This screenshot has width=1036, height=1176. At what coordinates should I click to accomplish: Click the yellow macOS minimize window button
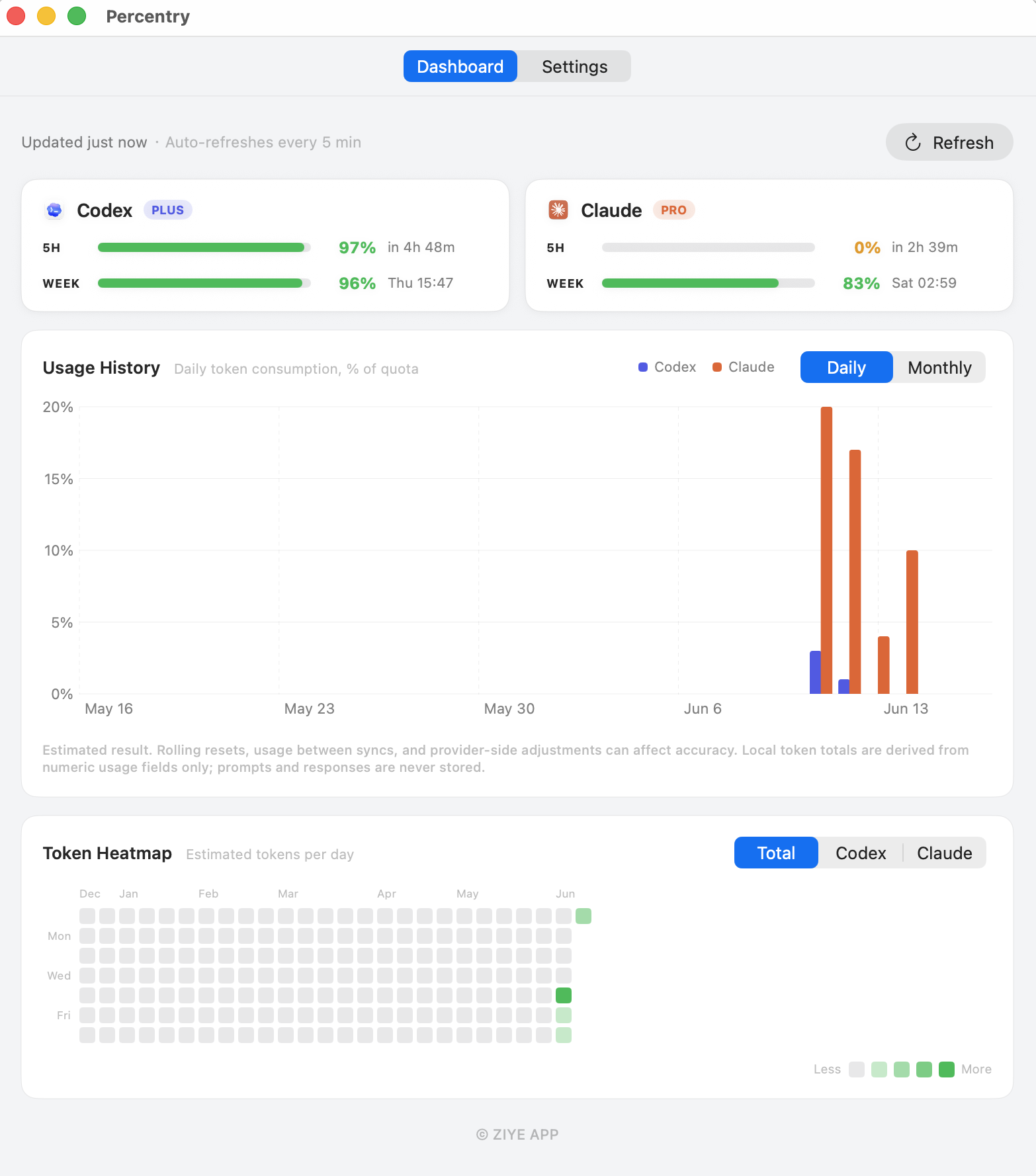coord(46,16)
